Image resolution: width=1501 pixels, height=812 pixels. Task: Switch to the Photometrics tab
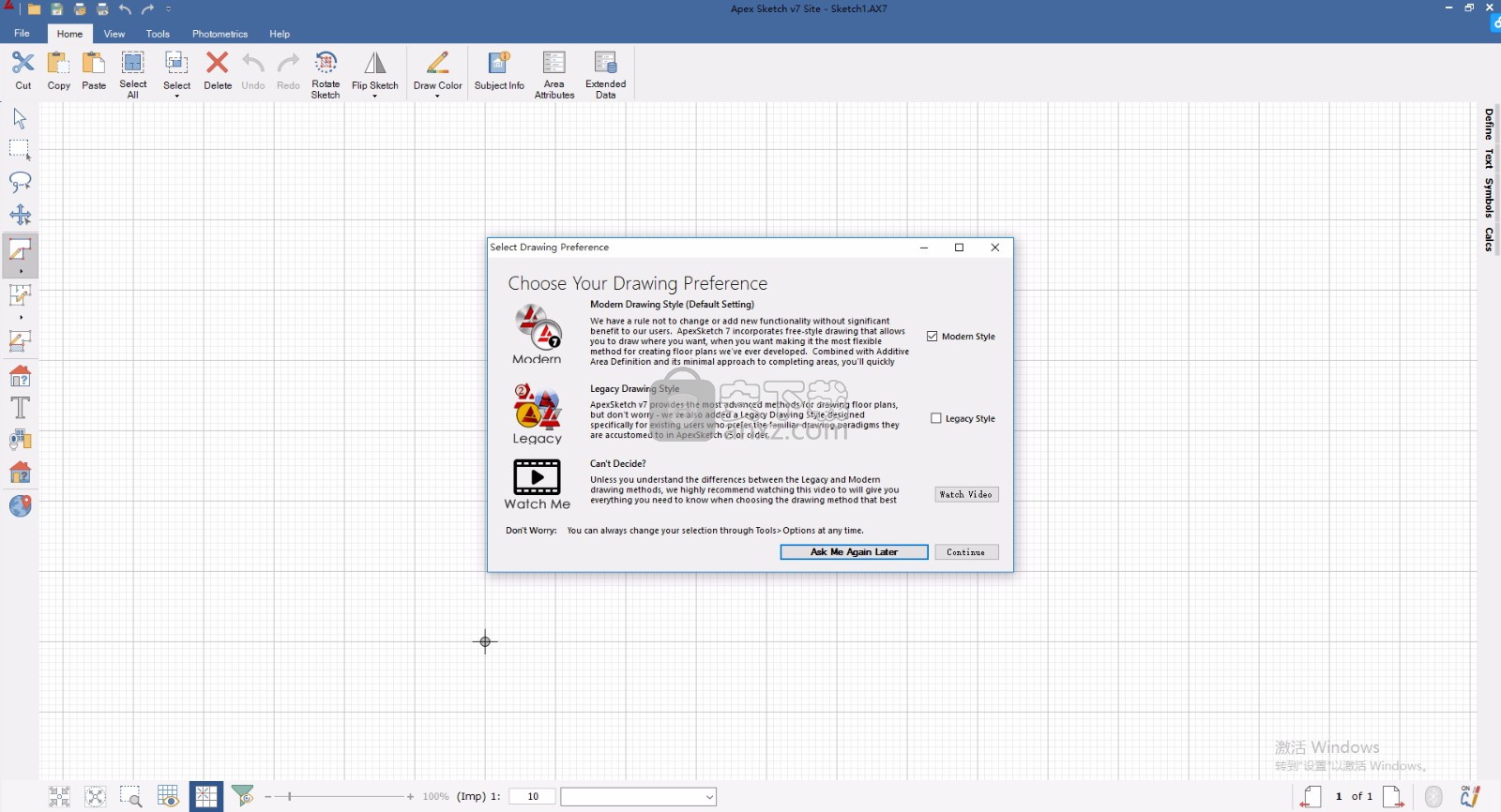pos(220,34)
